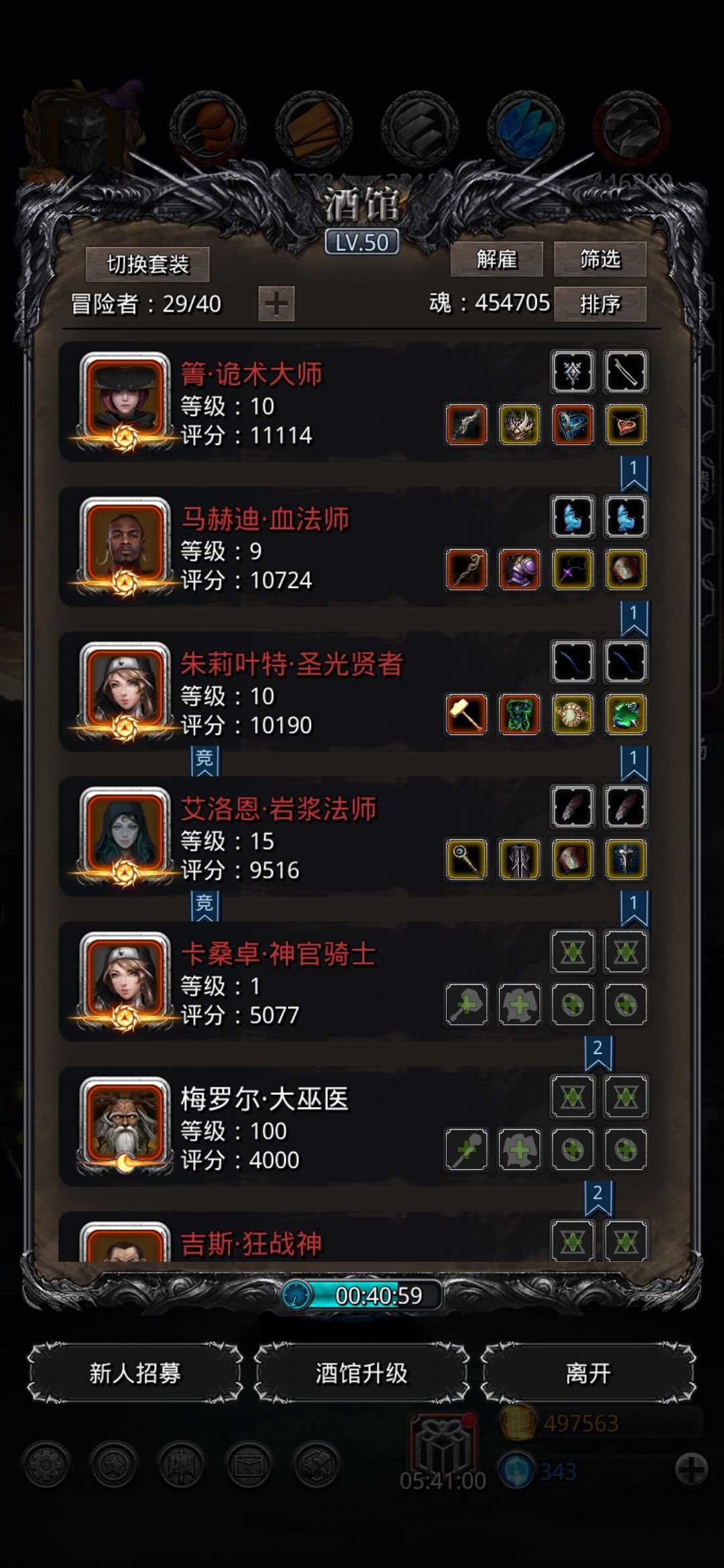Open the green gem ring of 朱莉叶特
724x1568 pixels.
[625, 714]
